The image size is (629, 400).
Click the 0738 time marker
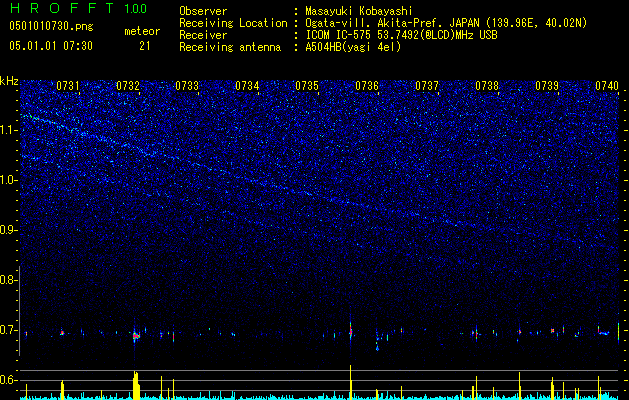(x=487, y=86)
